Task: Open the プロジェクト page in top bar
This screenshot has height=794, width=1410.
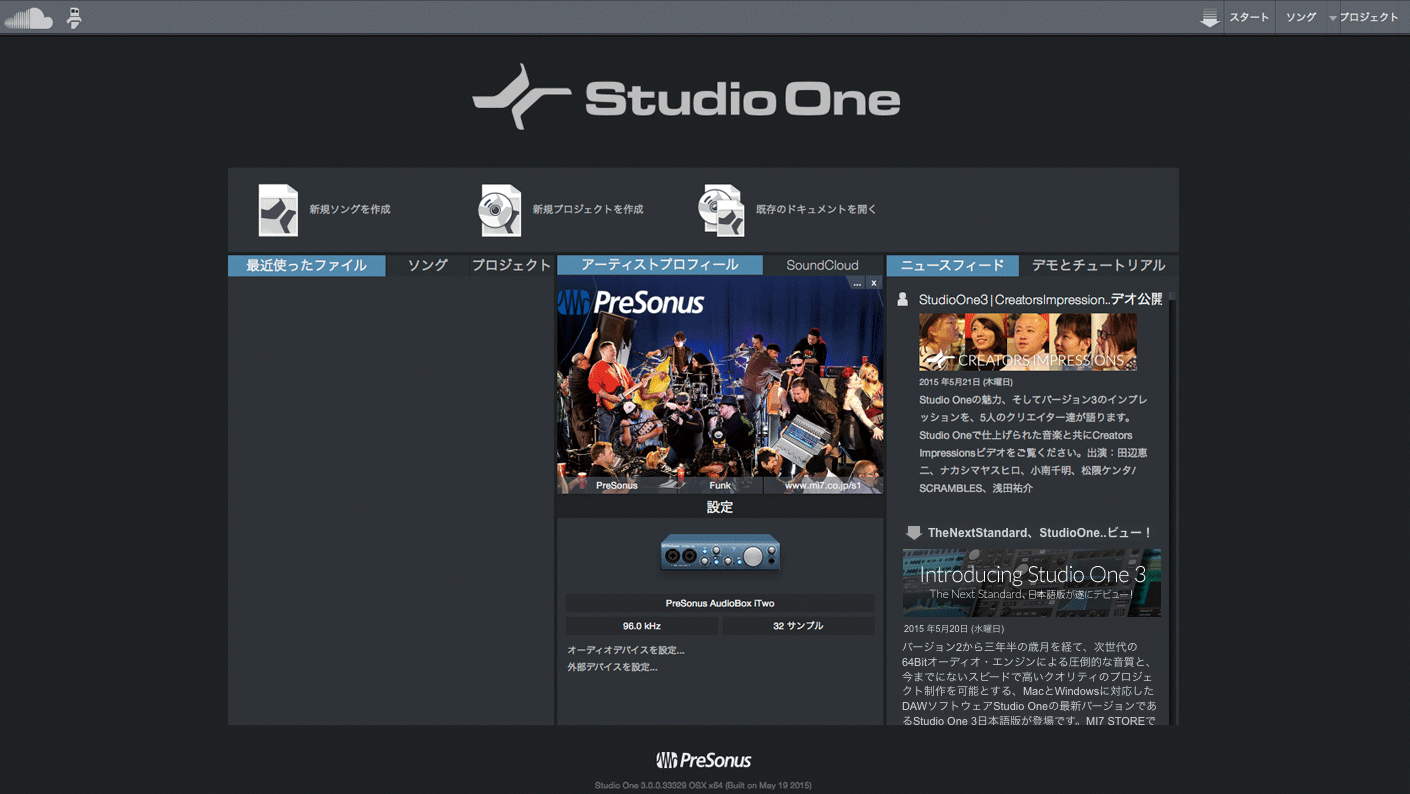Action: [x=1369, y=17]
